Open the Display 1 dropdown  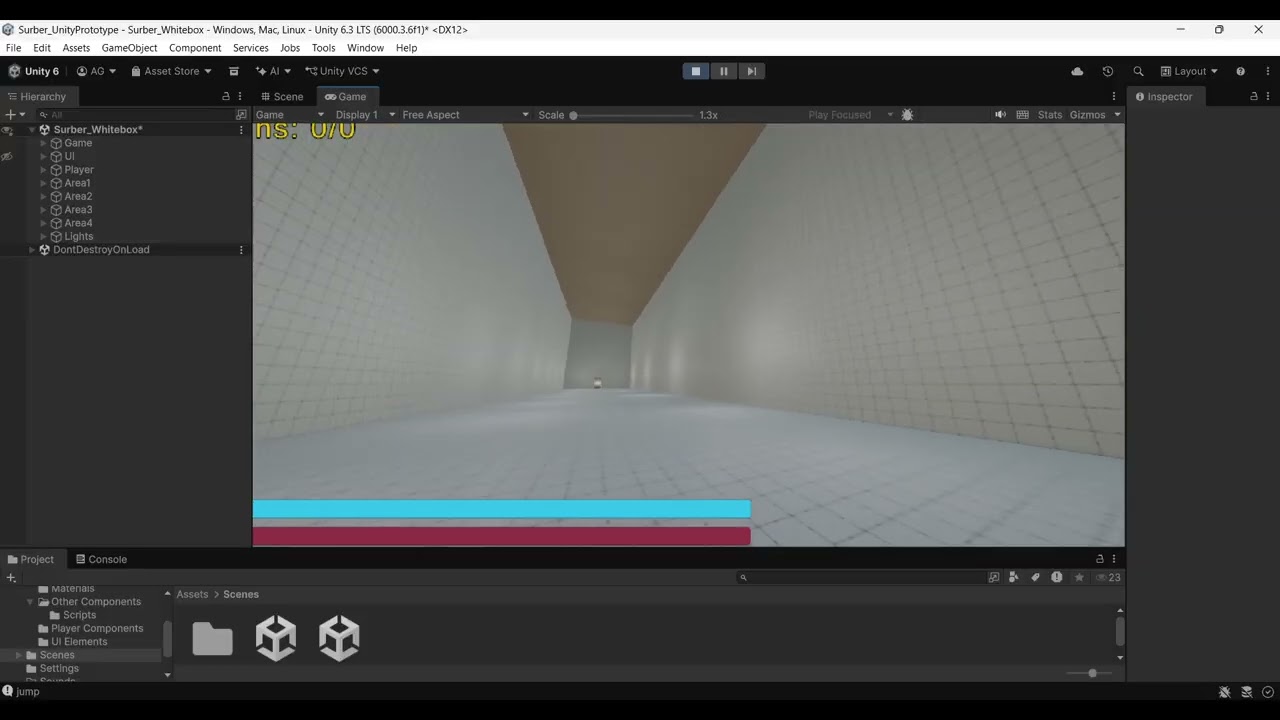(365, 115)
